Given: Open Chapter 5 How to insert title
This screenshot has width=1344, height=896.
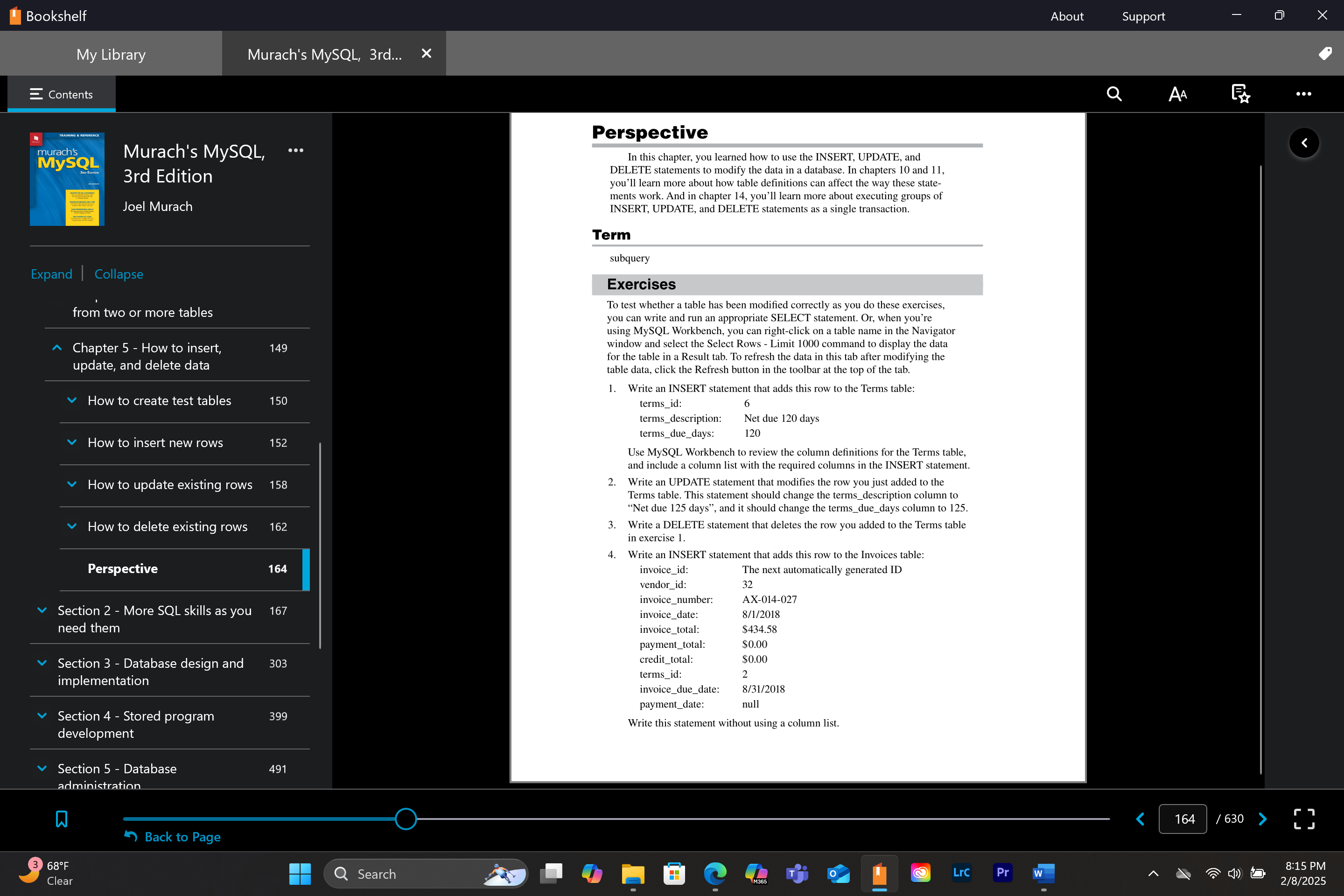Looking at the screenshot, I should pyautogui.click(x=147, y=357).
